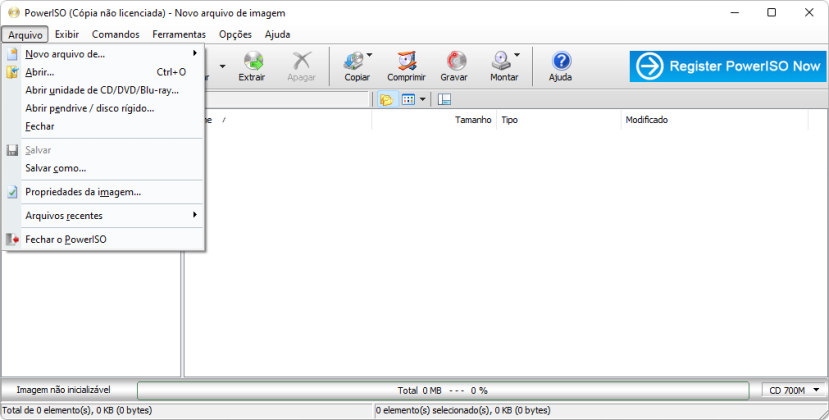Click 'Total de 0 elemento(s)' status text
This screenshot has width=829, height=420.
[x=77, y=410]
